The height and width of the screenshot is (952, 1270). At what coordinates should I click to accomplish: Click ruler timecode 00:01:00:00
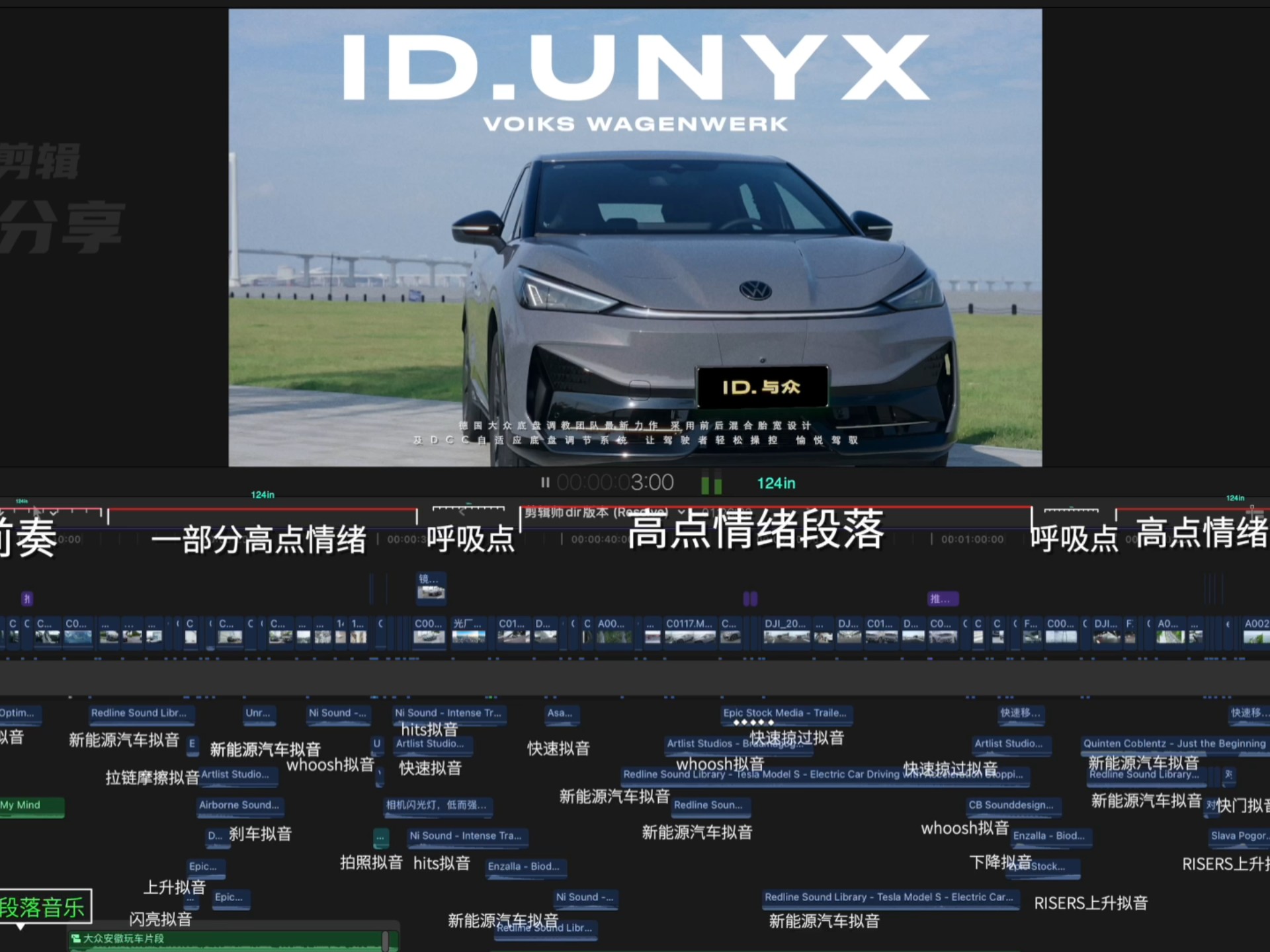point(972,539)
